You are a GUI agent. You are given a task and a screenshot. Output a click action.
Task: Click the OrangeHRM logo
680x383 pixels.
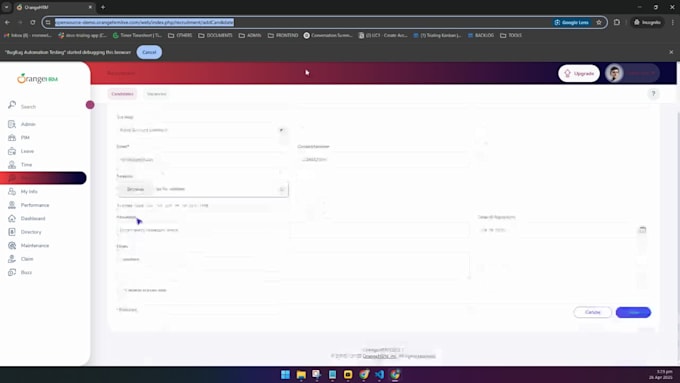(38, 79)
